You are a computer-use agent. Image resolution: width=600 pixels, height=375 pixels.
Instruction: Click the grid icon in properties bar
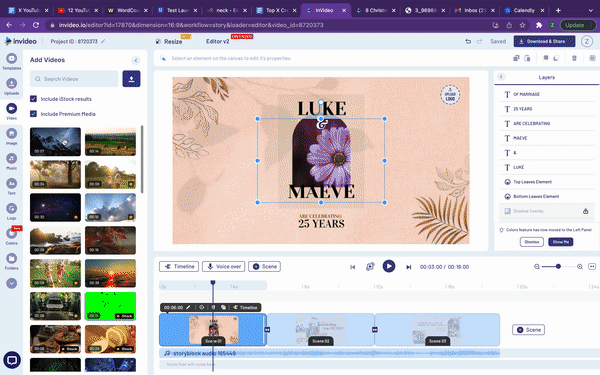click(592, 58)
